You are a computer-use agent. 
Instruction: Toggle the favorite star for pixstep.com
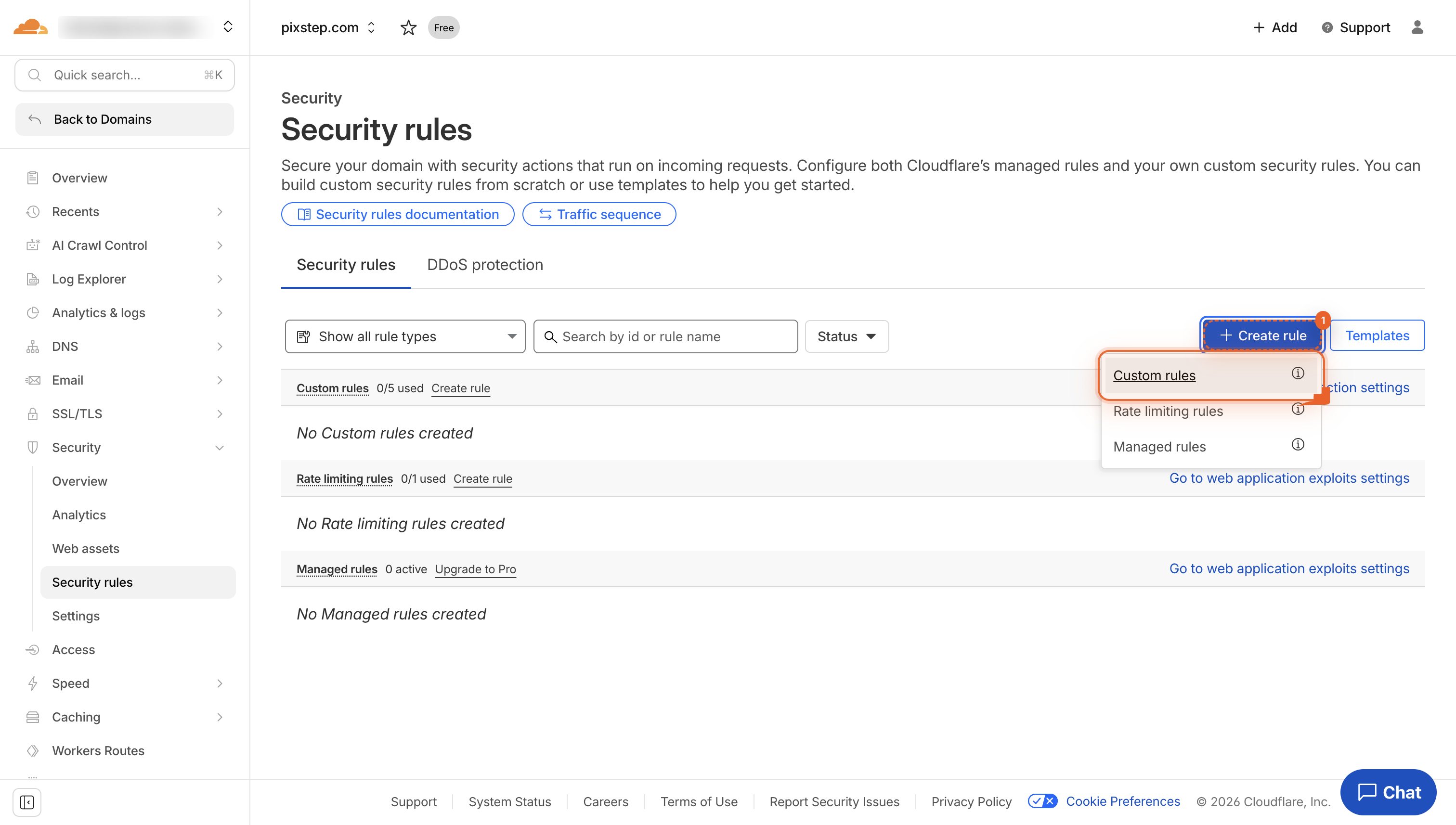[408, 27]
